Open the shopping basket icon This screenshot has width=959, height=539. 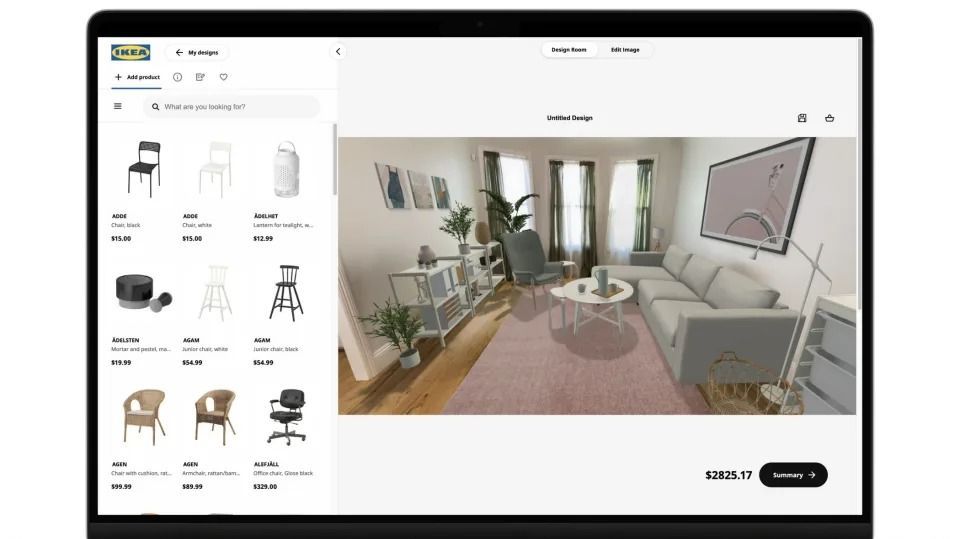[830, 118]
